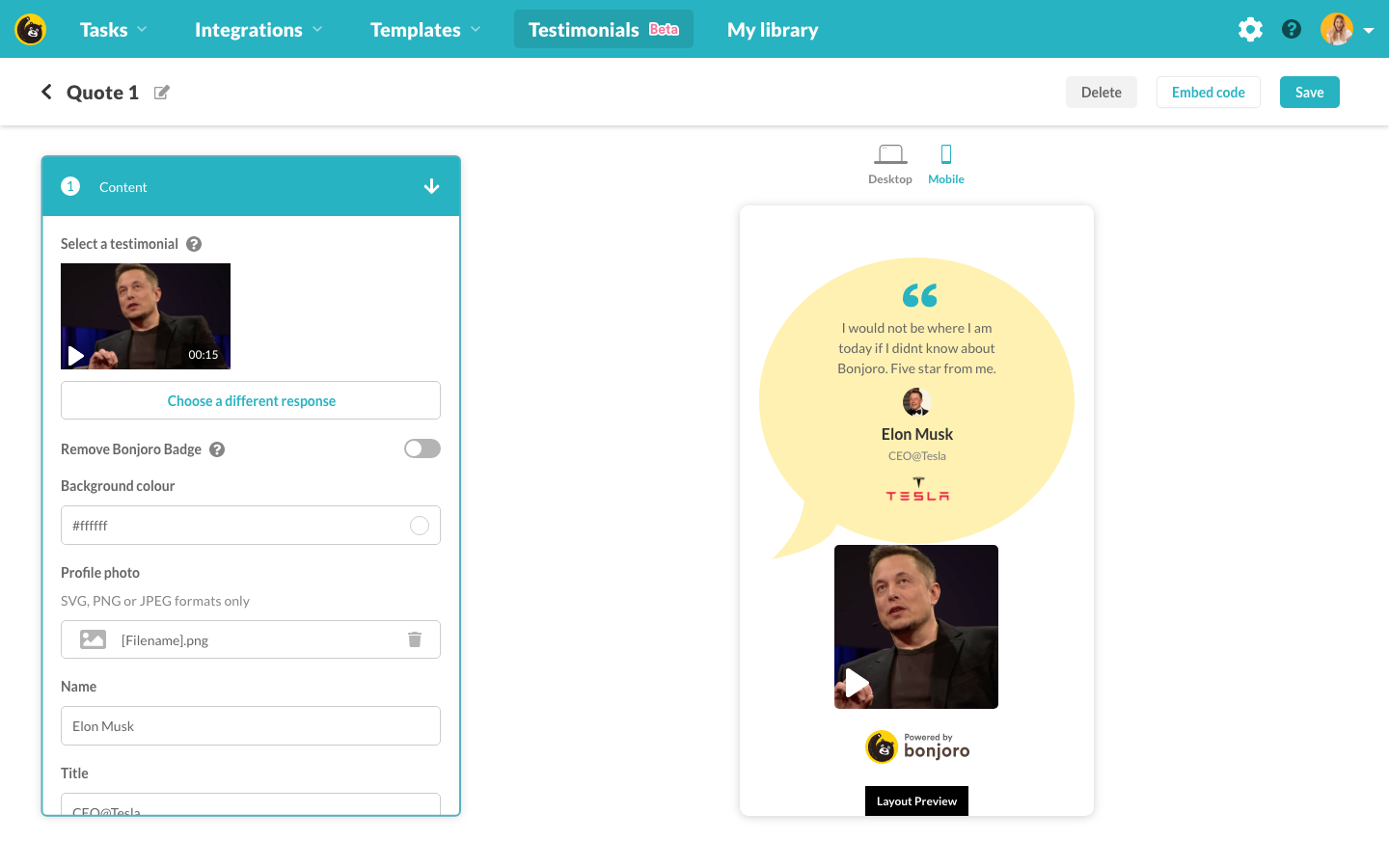Open the help question mark icon in header
Viewport: 1389px width, 868px height.
1292,29
